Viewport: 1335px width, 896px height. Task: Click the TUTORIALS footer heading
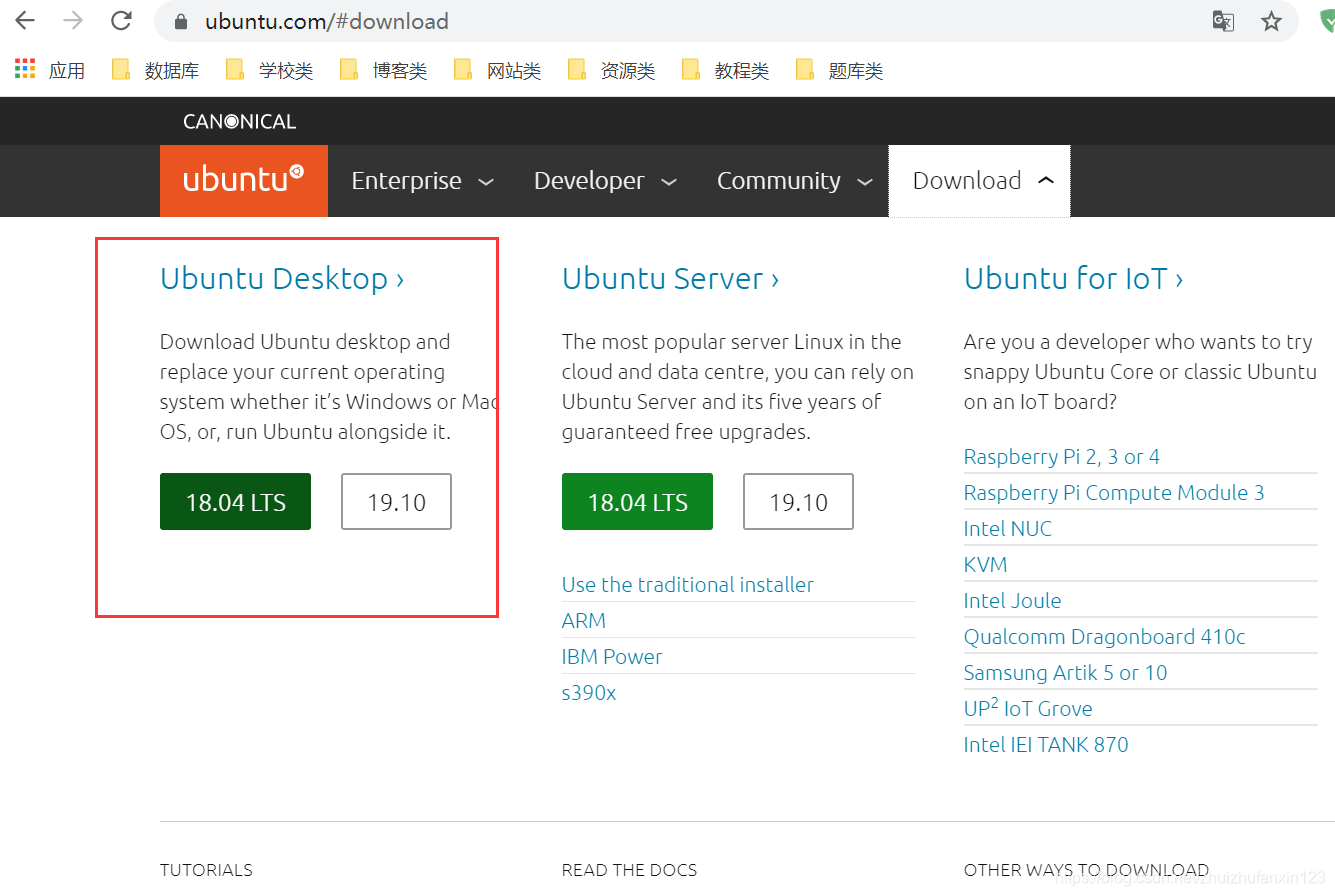coord(206,870)
